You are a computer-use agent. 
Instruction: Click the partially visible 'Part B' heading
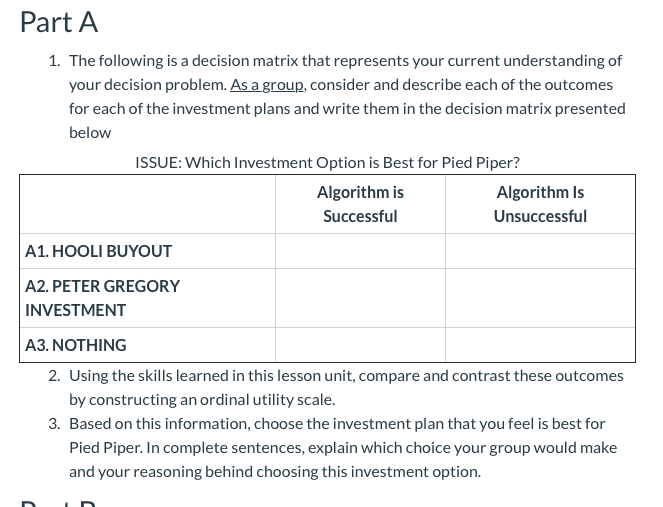click(x=58, y=502)
